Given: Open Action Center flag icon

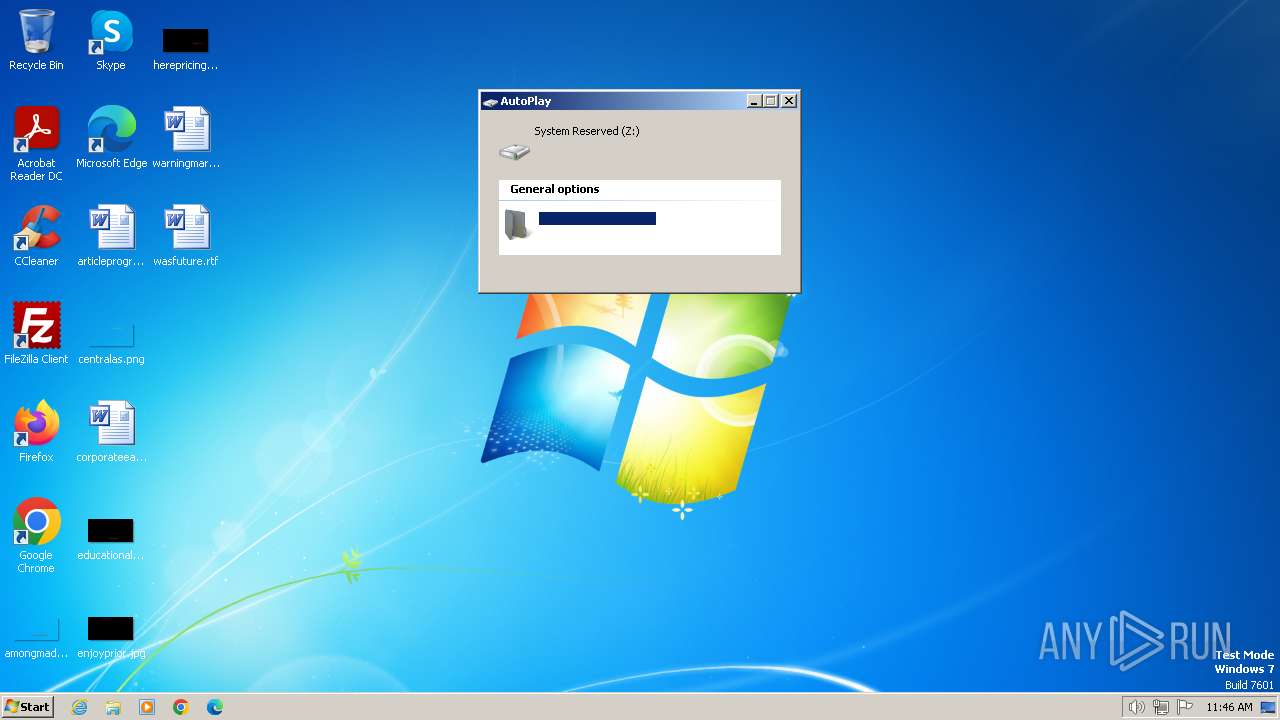Looking at the screenshot, I should pyautogui.click(x=1185, y=707).
